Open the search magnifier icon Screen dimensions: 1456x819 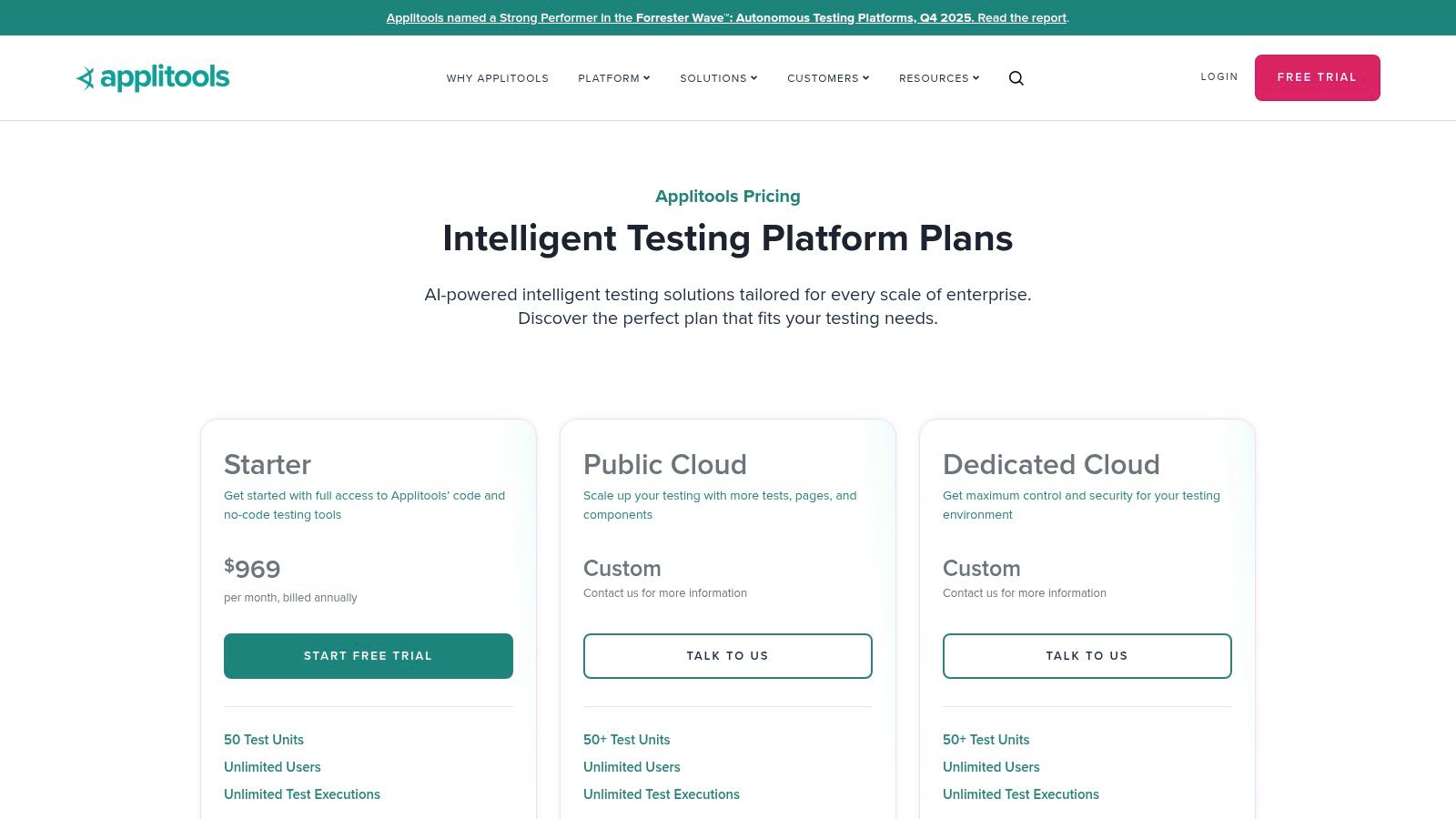point(1016,78)
